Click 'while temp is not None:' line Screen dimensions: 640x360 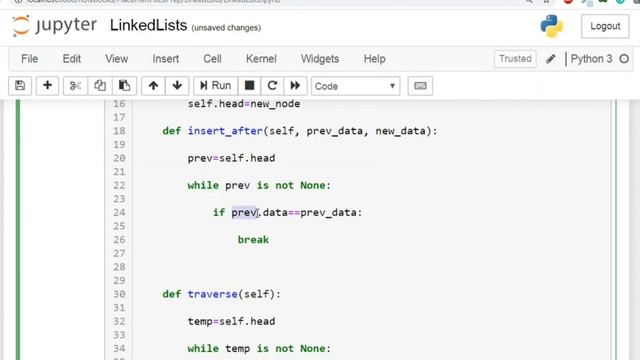pos(259,349)
